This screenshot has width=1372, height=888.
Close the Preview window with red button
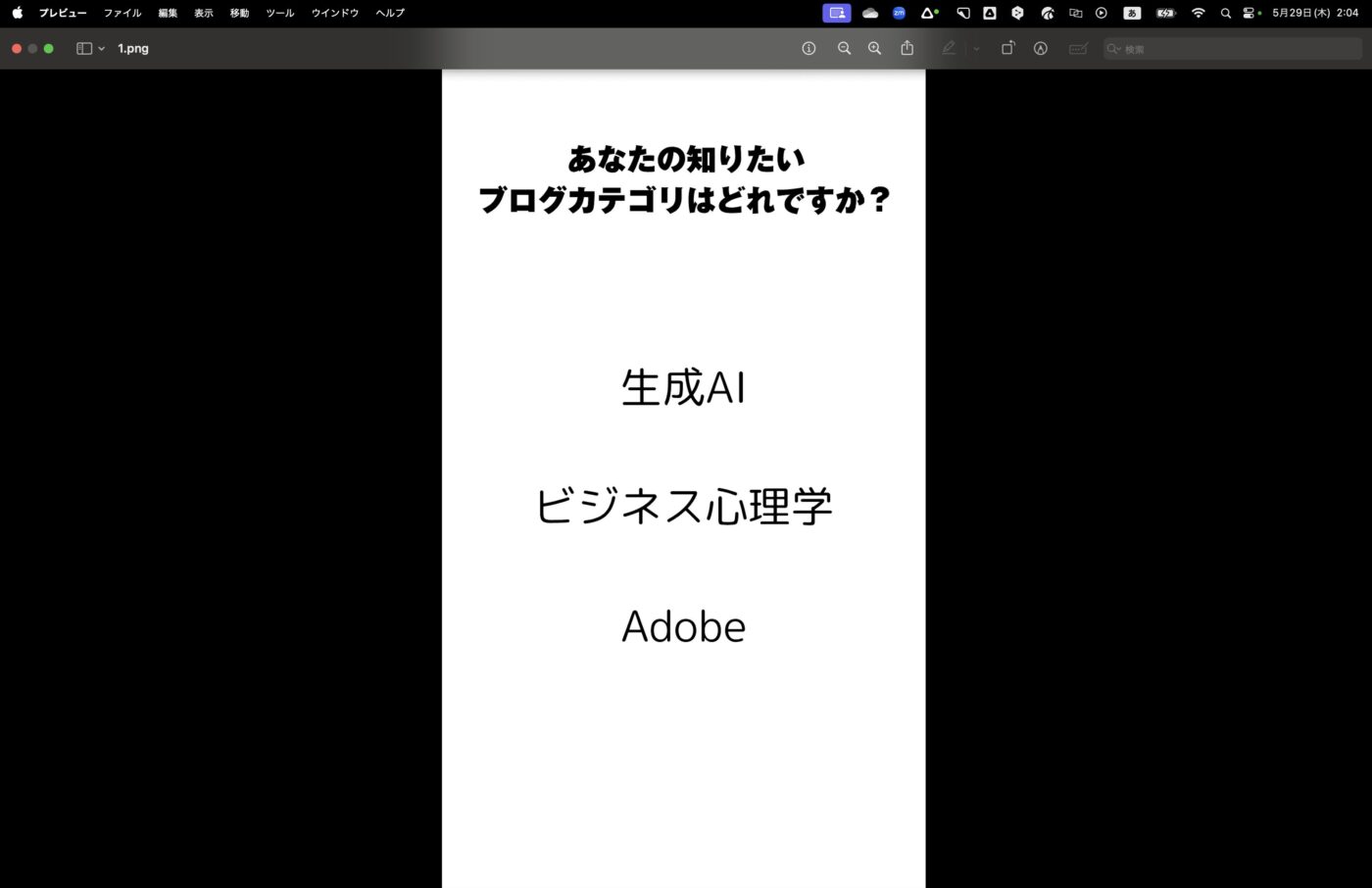pos(17,48)
